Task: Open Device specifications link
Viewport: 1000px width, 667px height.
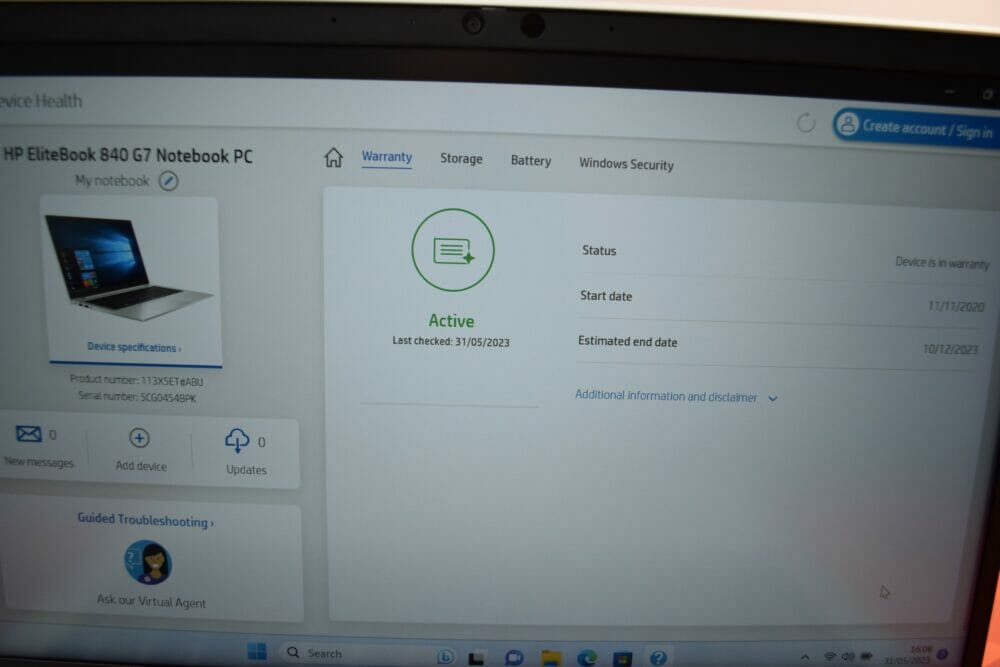Action: point(134,348)
